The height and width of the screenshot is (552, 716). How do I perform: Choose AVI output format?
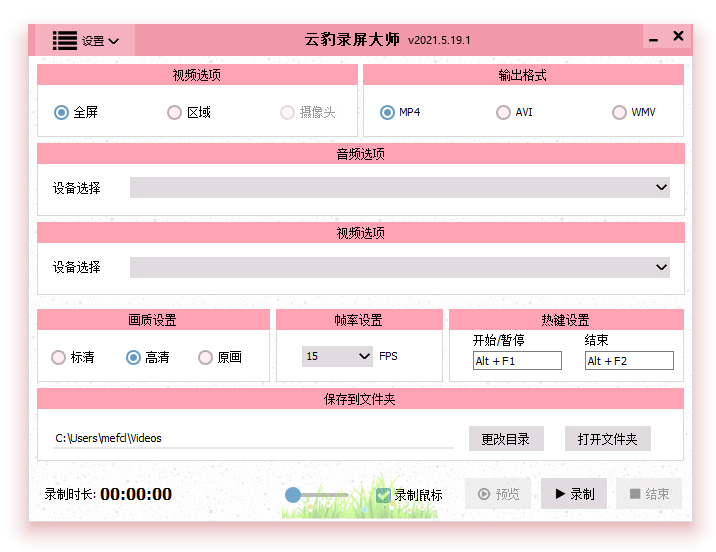pyautogui.click(x=503, y=112)
